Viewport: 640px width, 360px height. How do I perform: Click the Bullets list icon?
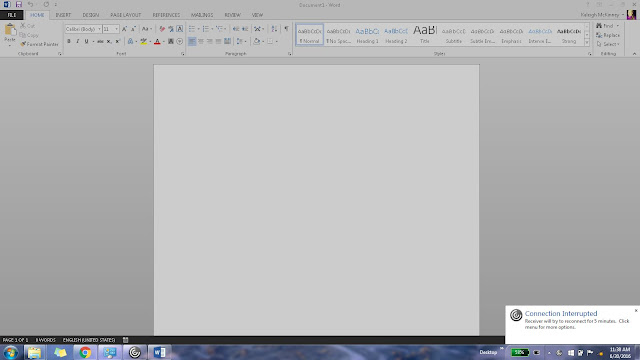[x=192, y=29]
